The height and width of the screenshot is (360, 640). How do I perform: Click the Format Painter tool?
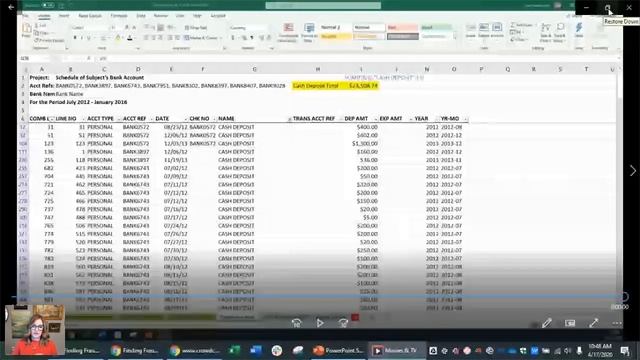pos(49,40)
